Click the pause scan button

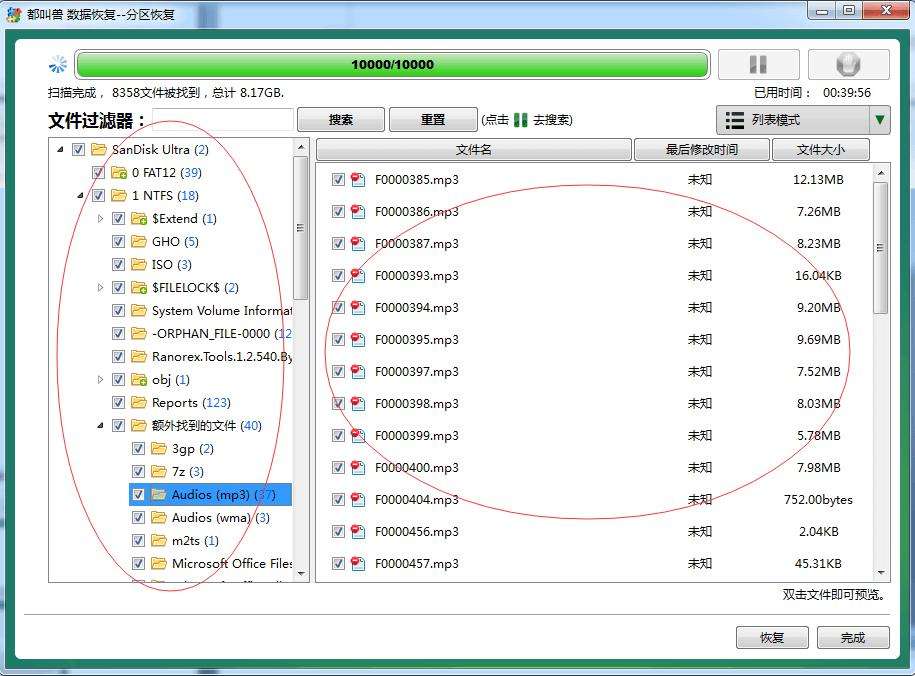point(758,65)
